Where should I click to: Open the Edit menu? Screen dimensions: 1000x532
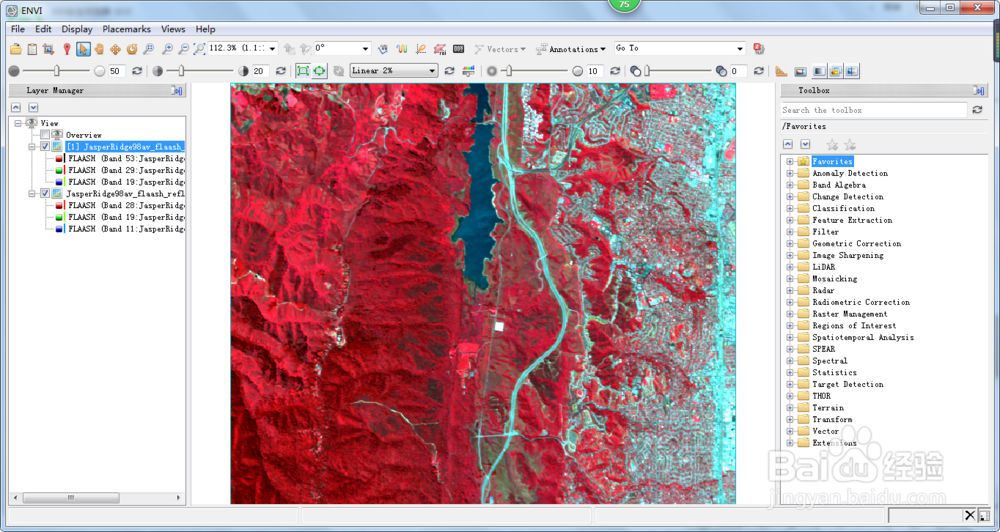click(x=43, y=29)
